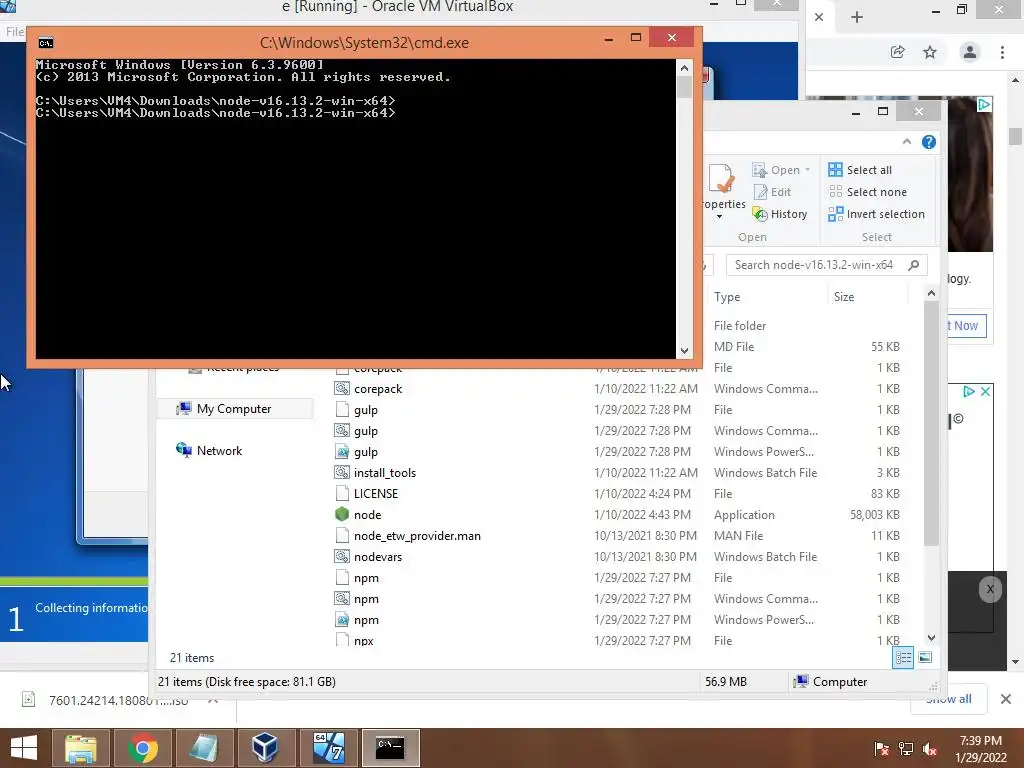The image size is (1024, 768).
Task: Select the npm Windows Command file
Action: click(366, 599)
